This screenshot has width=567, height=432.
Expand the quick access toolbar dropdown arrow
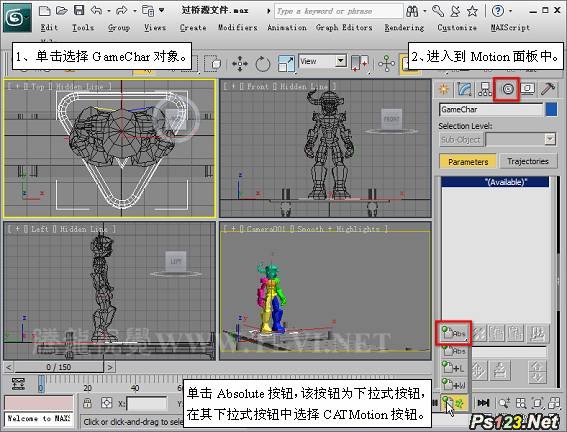162,10
